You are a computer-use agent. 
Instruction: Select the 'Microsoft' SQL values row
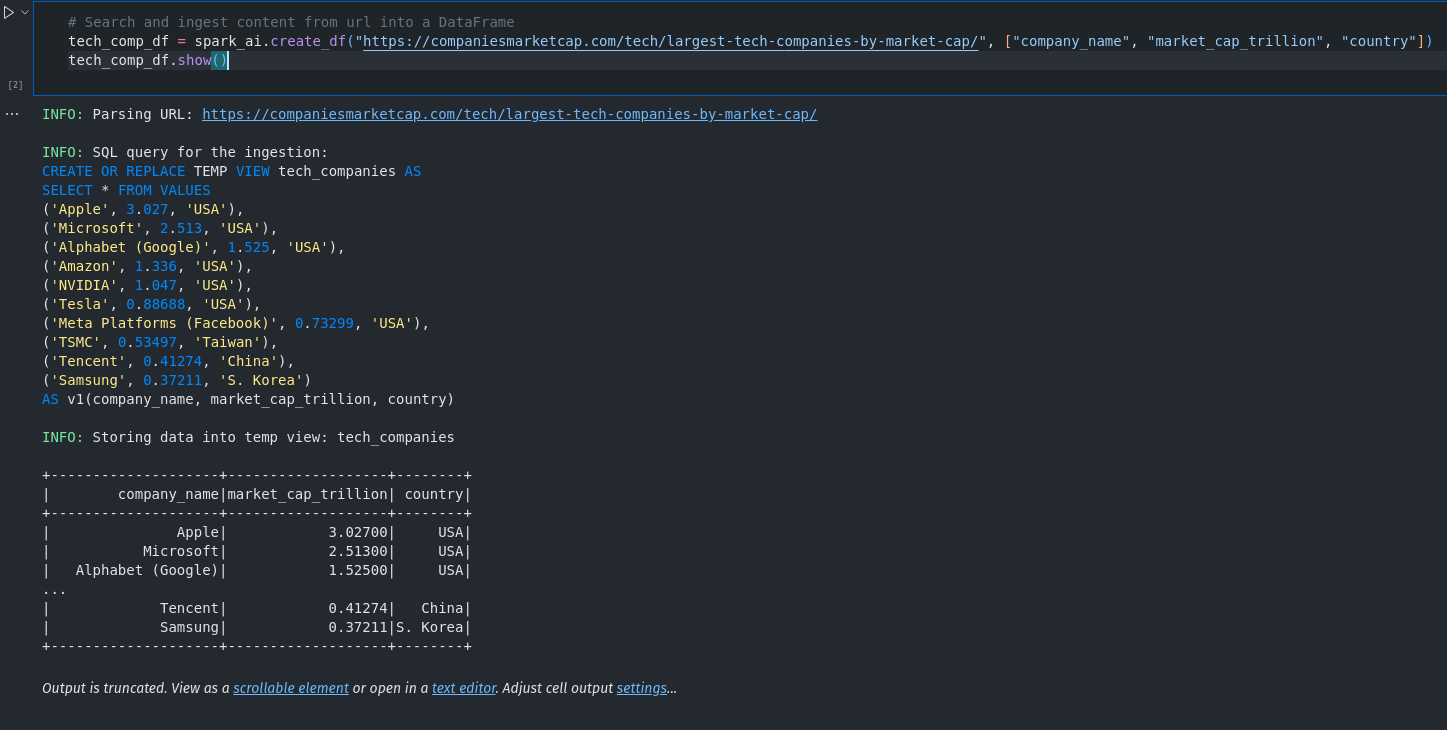pyautogui.click(x=160, y=228)
